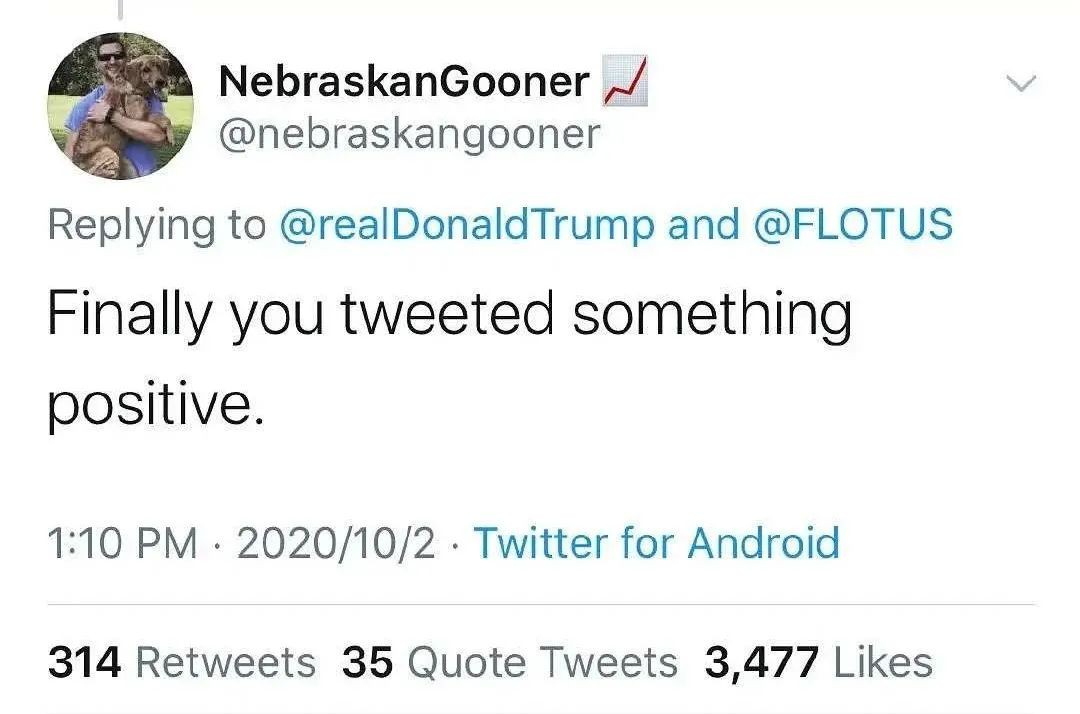This screenshot has width=1080, height=714.
Task: View the 35 Quote Tweets
Action: [509, 662]
